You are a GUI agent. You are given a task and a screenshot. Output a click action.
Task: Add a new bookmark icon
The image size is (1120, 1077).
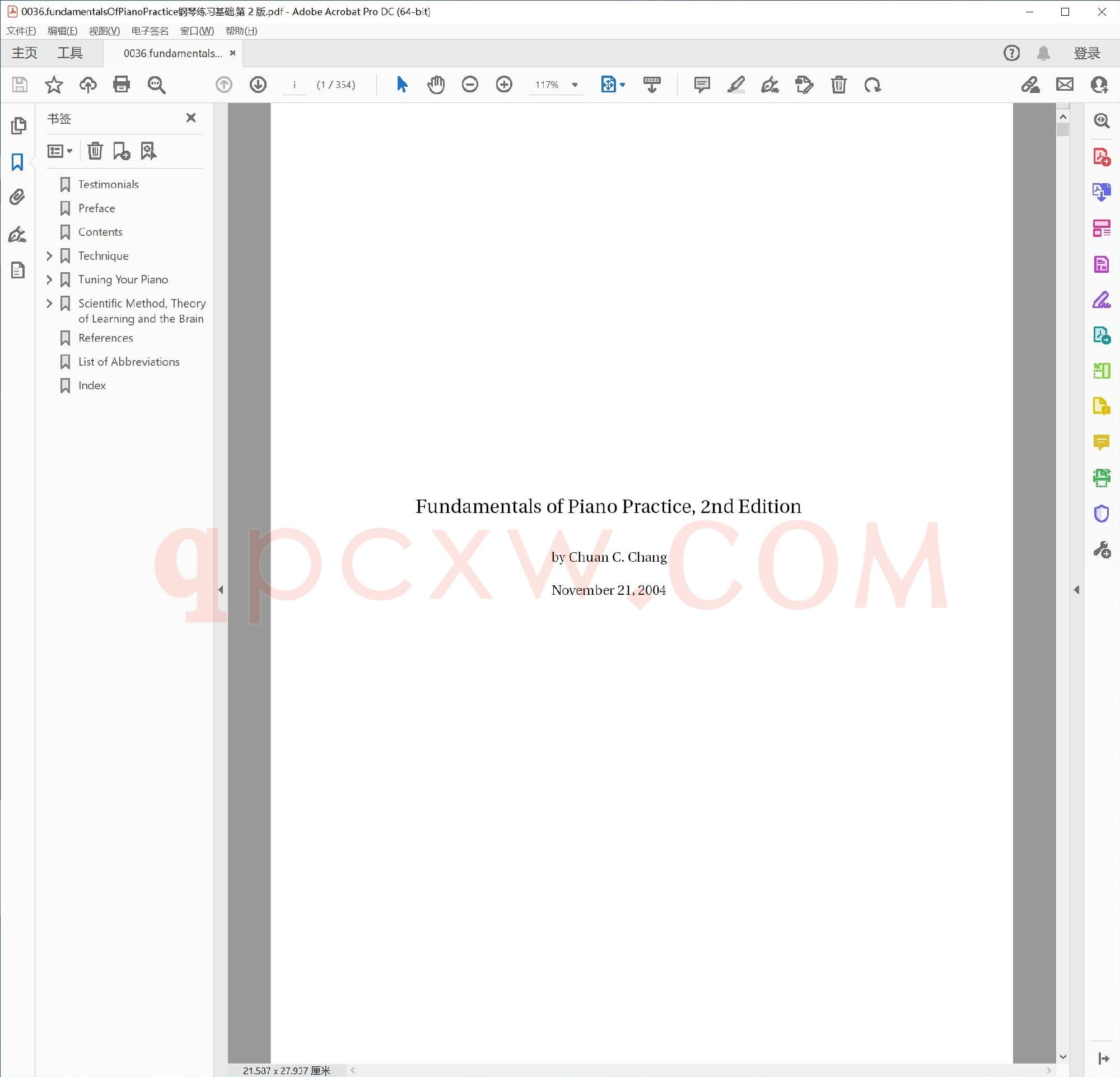tap(121, 151)
